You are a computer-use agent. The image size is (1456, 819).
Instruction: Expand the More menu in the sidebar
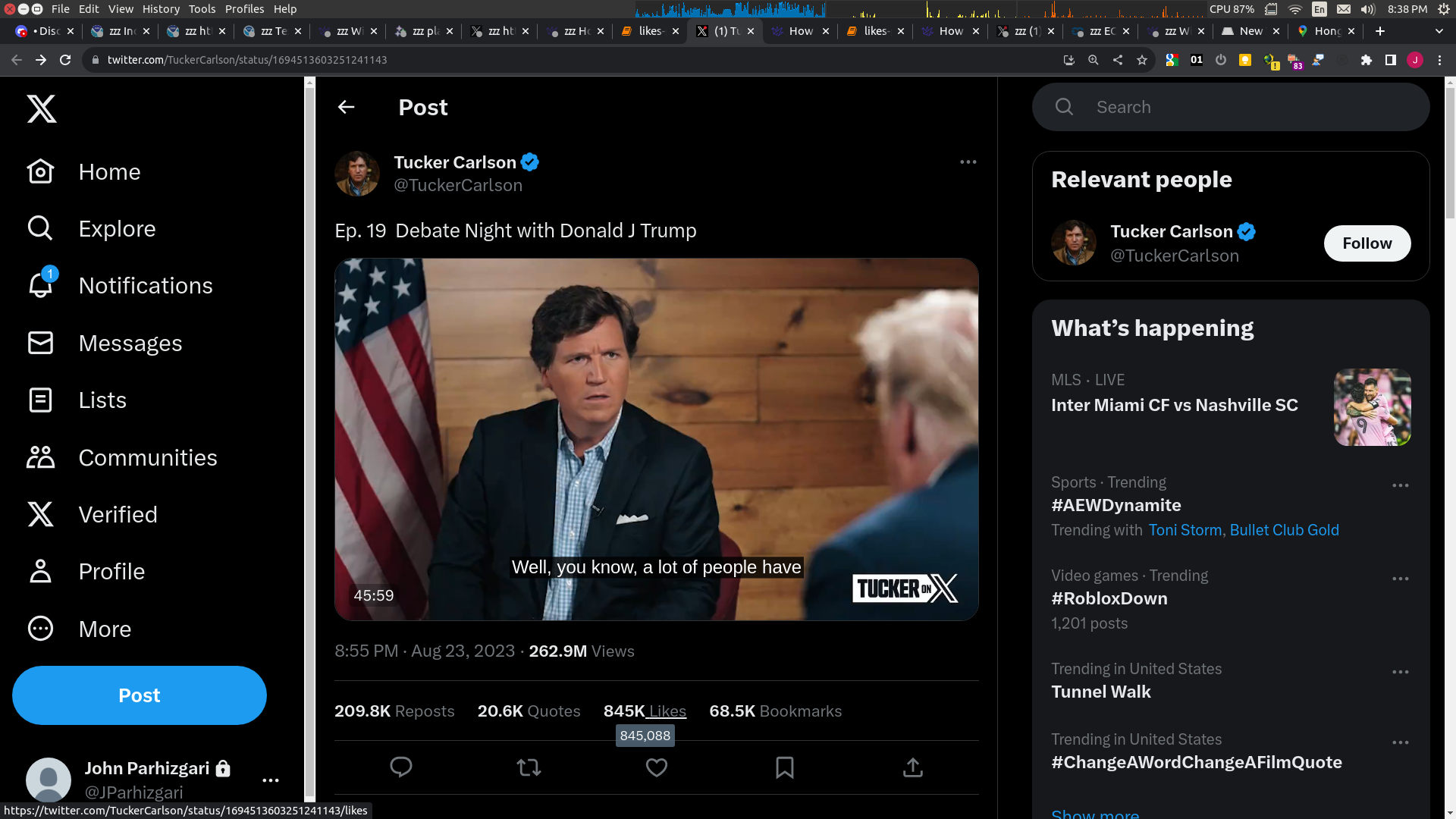point(79,629)
